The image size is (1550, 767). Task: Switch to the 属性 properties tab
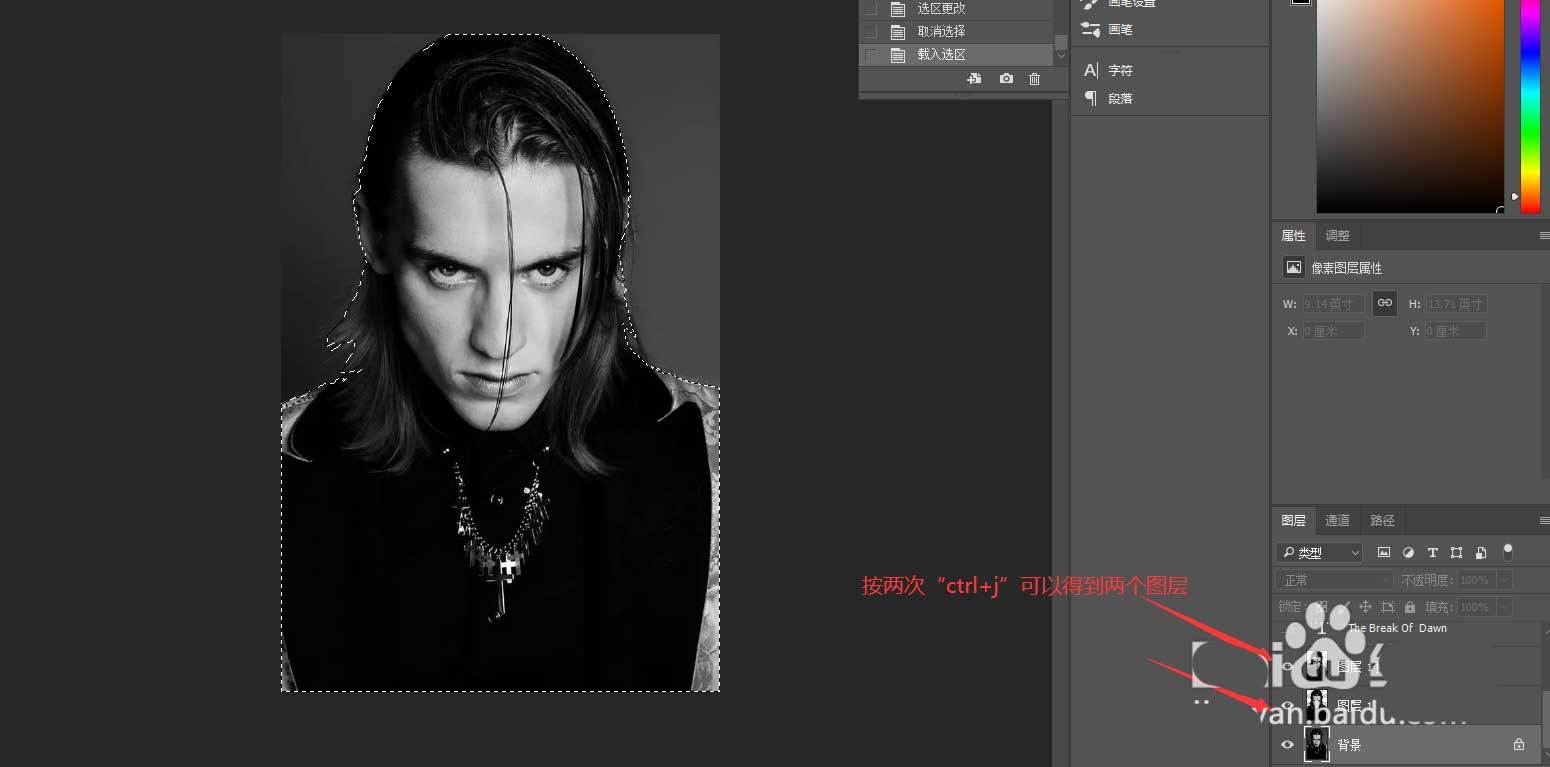click(x=1294, y=236)
